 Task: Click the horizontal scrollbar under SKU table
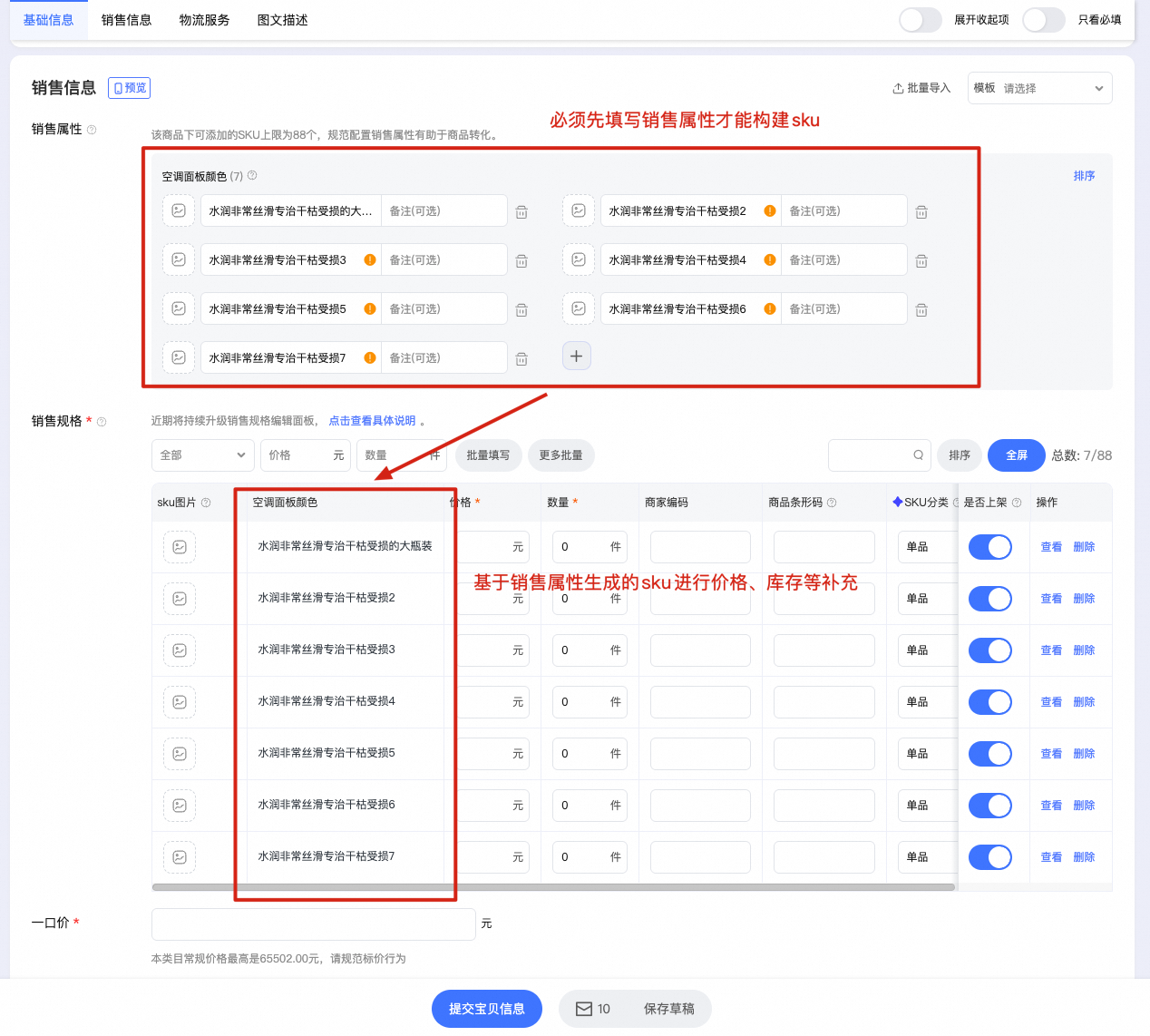[x=553, y=887]
